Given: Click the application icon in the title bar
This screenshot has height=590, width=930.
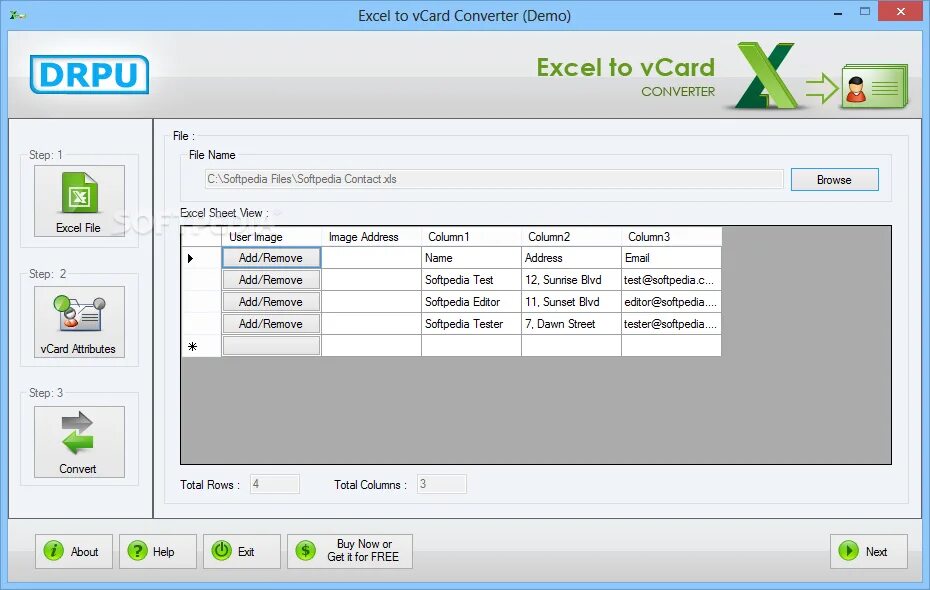Looking at the screenshot, I should [17, 15].
